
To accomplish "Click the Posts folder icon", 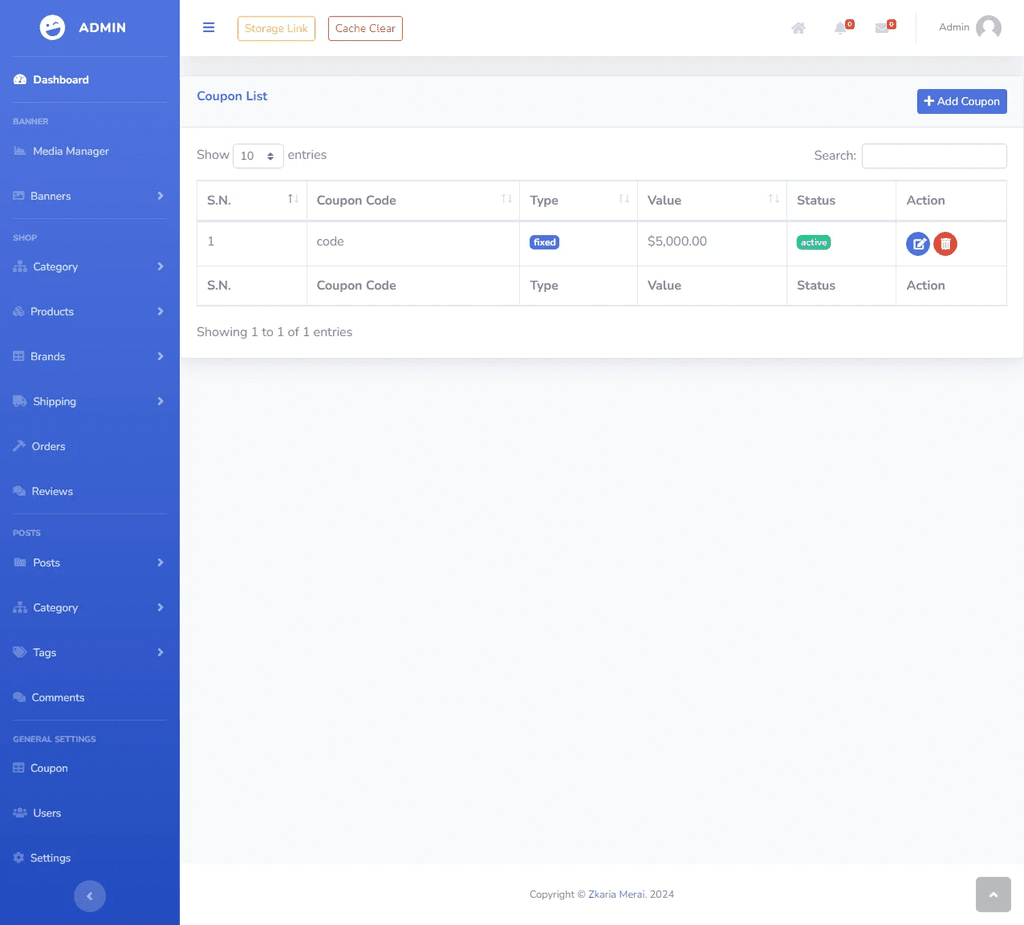I will coord(20,562).
